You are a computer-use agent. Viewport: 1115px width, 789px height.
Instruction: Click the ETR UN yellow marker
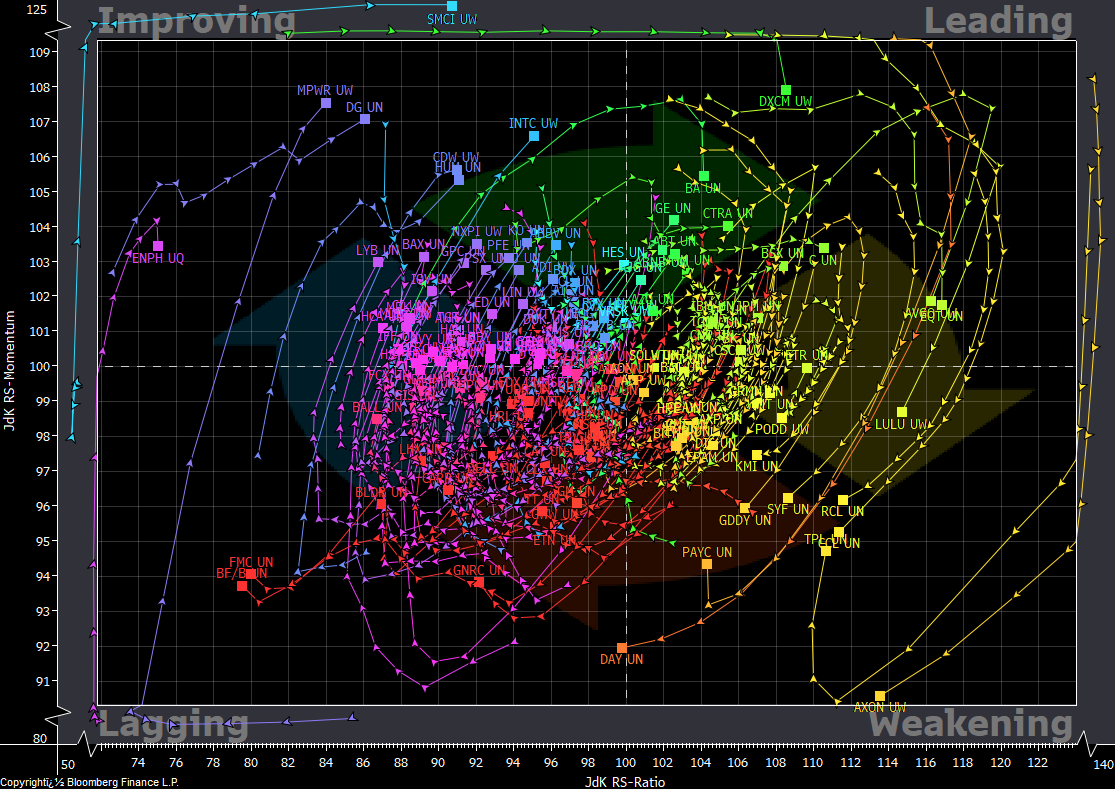(x=806, y=368)
